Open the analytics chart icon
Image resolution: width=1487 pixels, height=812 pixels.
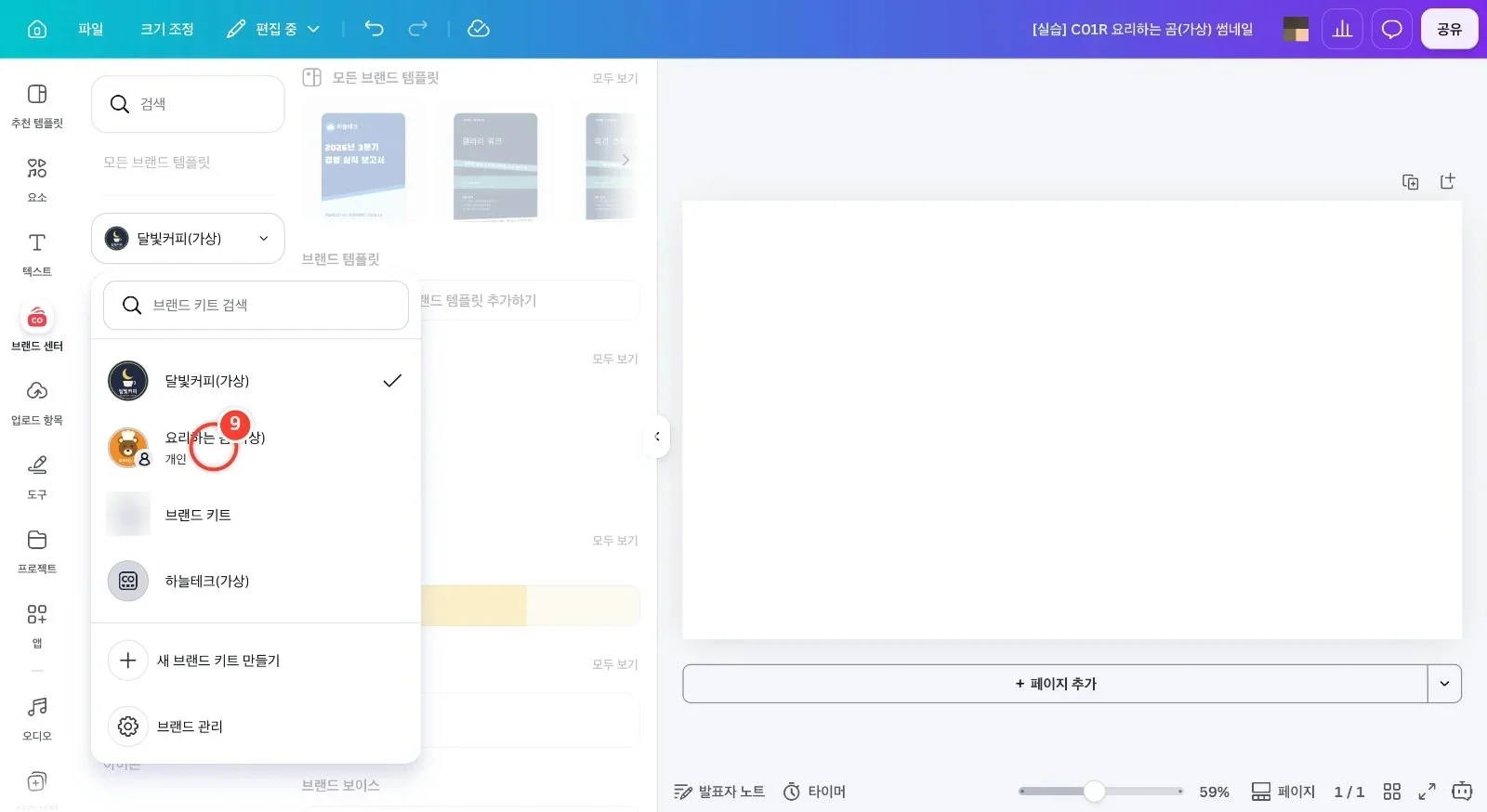tap(1342, 29)
